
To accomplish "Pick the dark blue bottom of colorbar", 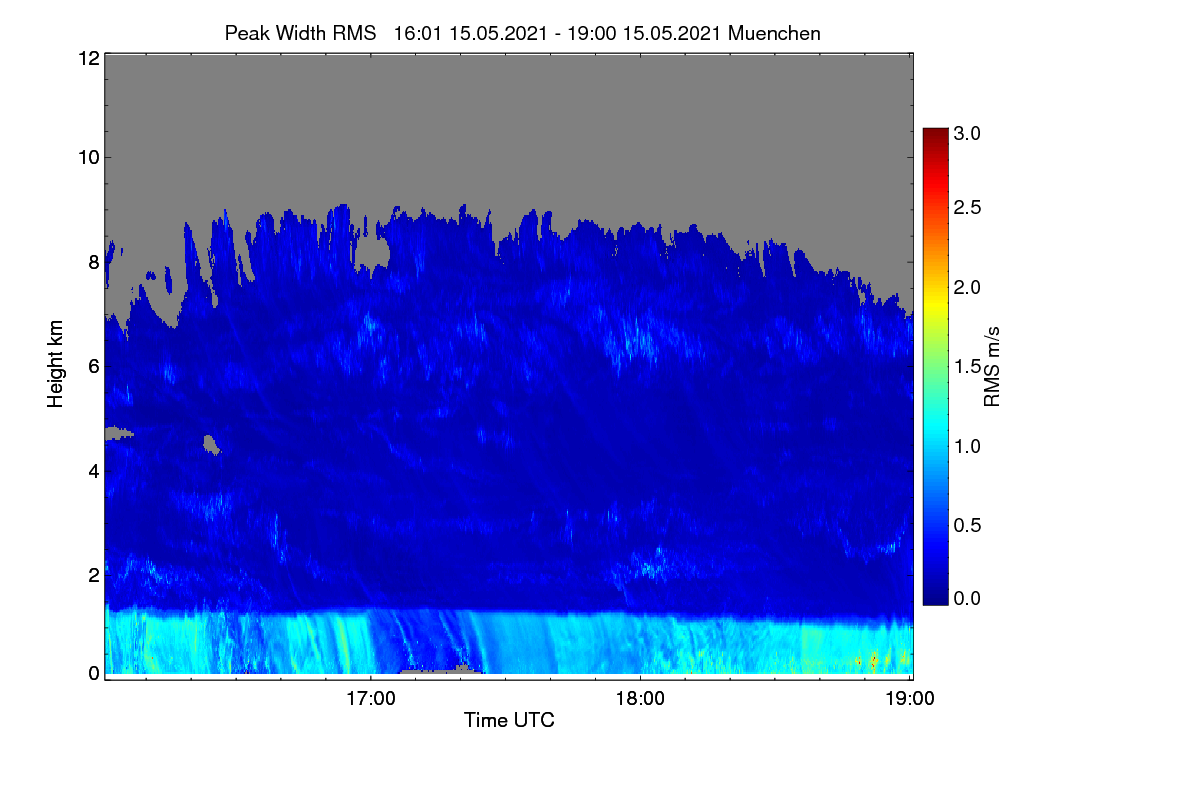I will click(935, 596).
